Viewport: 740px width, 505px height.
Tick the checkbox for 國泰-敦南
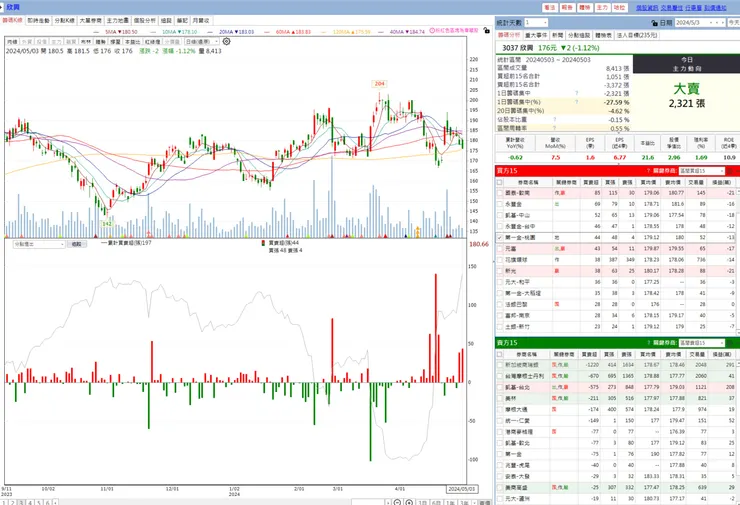500,193
